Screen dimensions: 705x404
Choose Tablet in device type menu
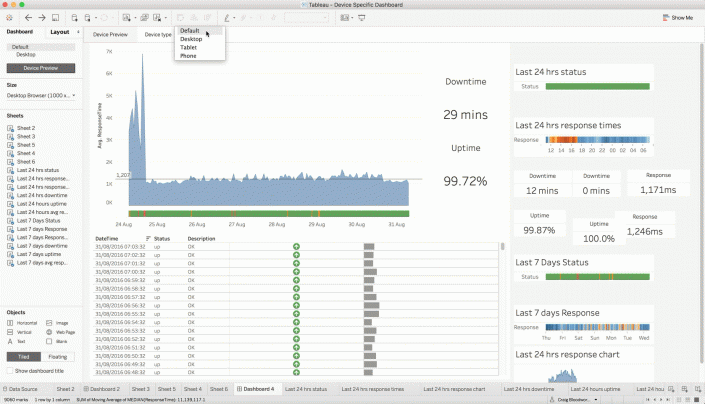pyautogui.click(x=200, y=47)
